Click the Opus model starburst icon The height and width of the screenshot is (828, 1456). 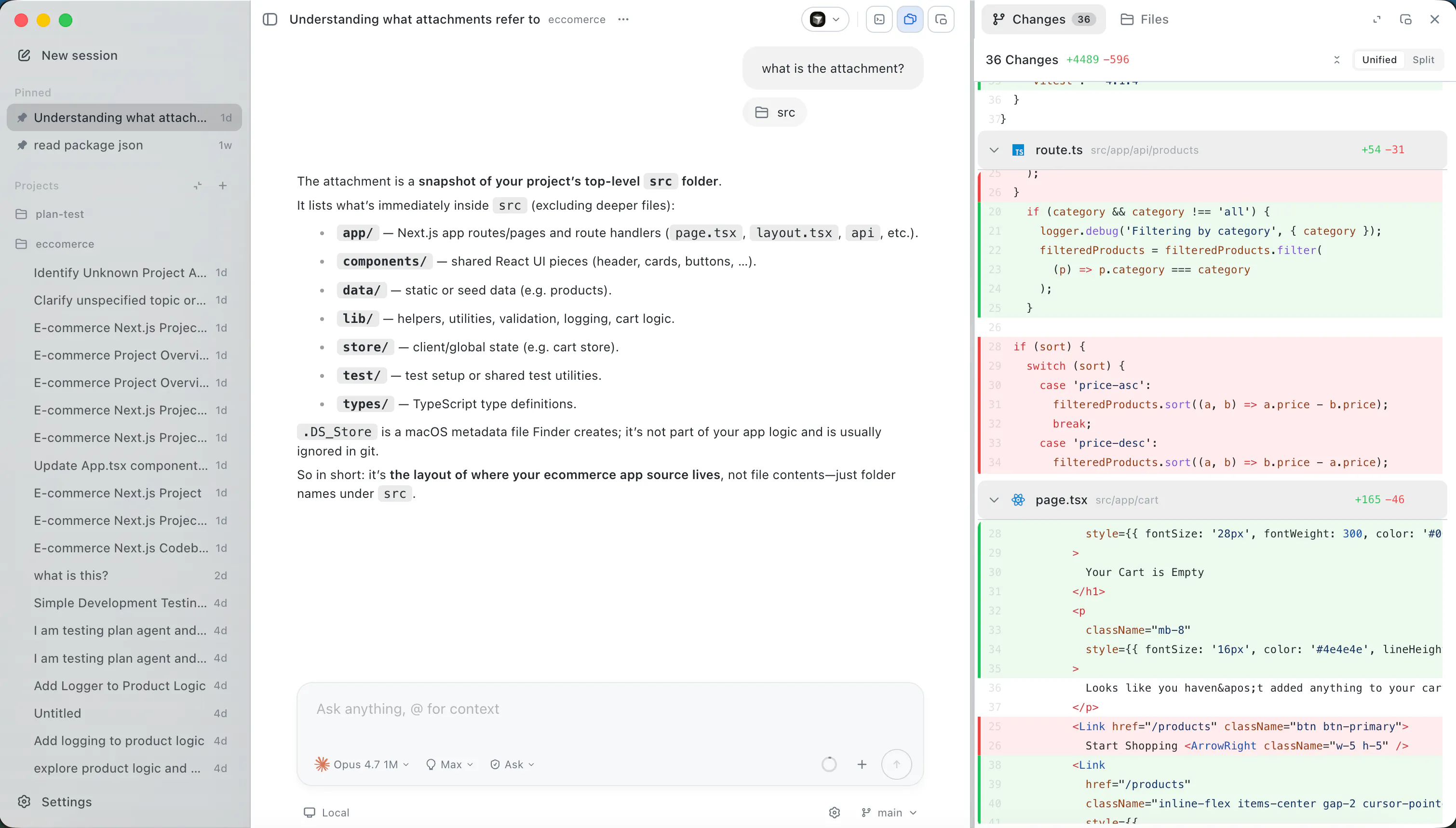322,764
